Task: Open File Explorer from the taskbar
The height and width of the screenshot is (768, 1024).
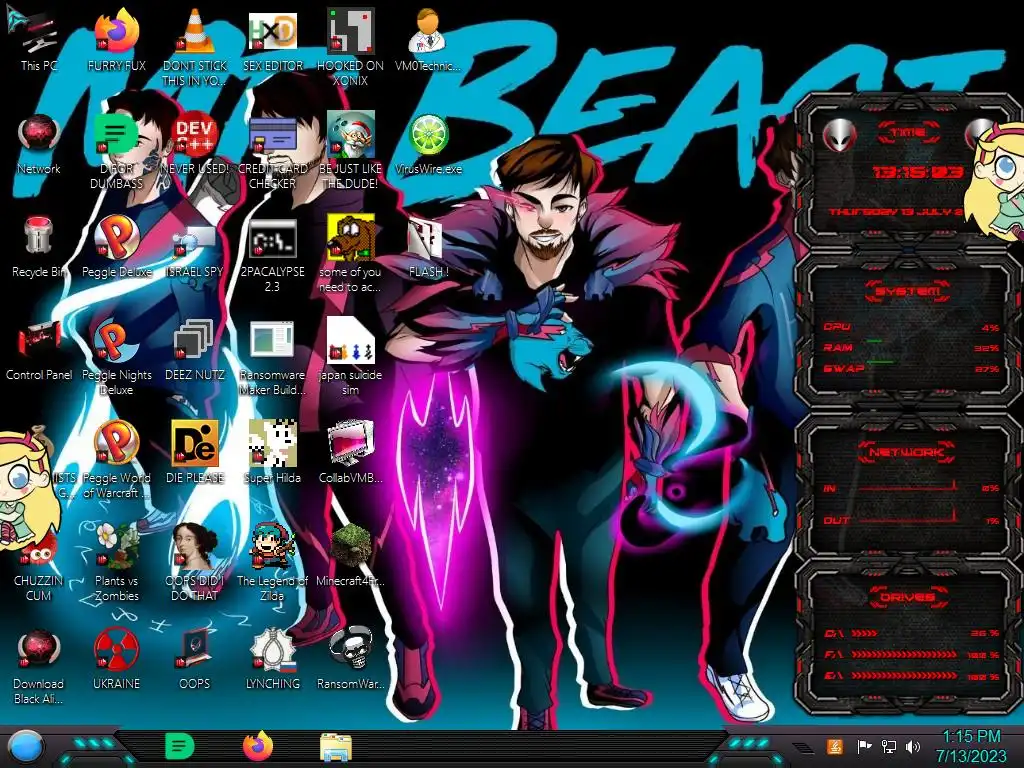Action: coord(336,748)
